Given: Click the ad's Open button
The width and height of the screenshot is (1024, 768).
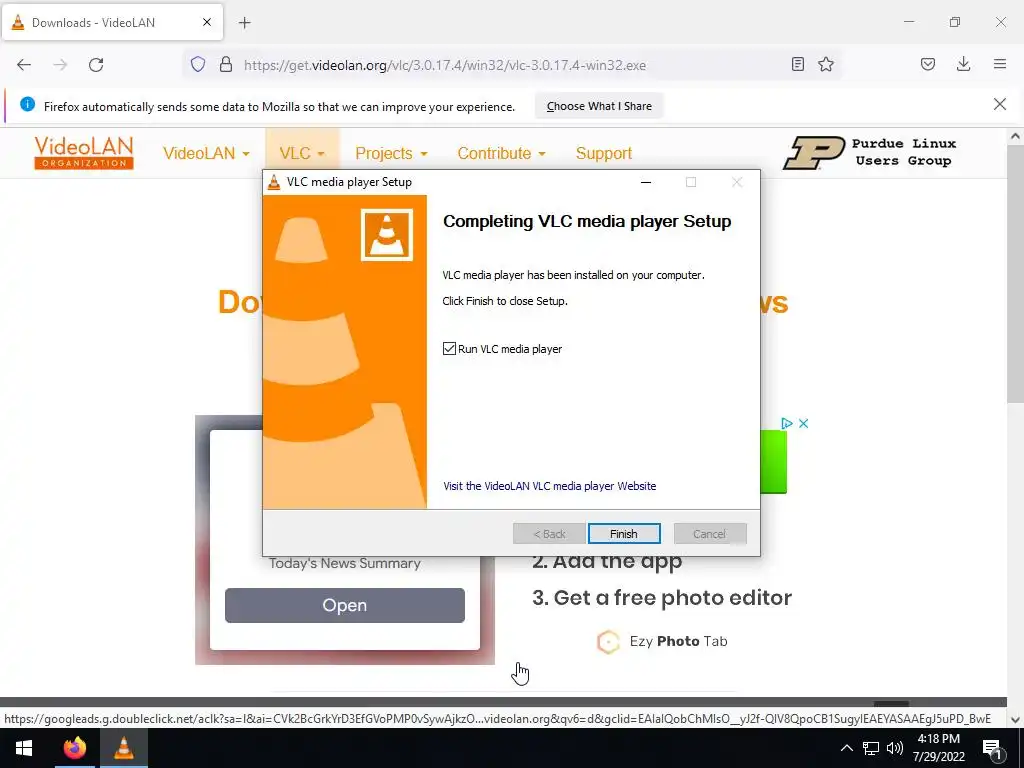Looking at the screenshot, I should coord(345,605).
